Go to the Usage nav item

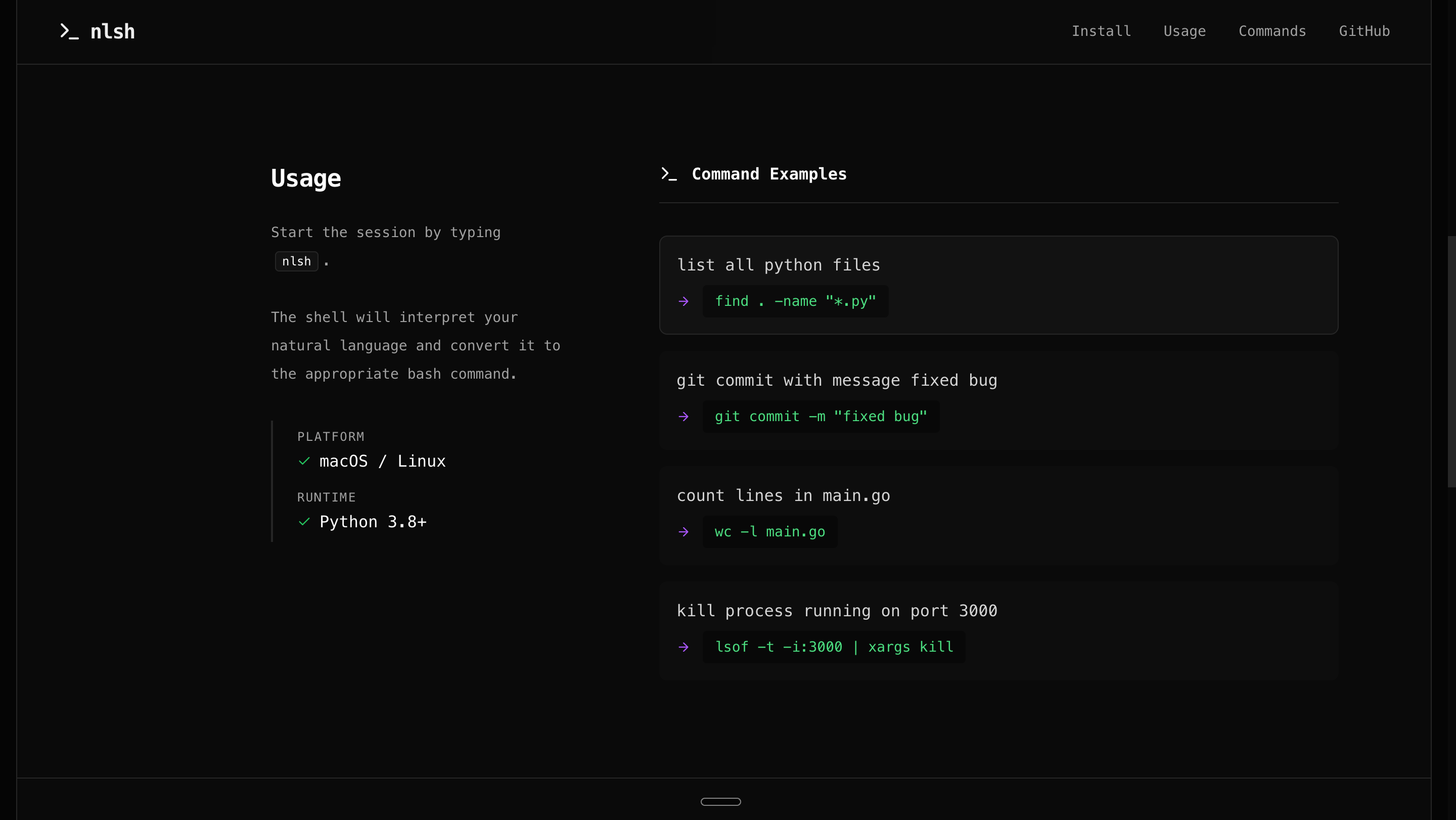[x=1184, y=31]
